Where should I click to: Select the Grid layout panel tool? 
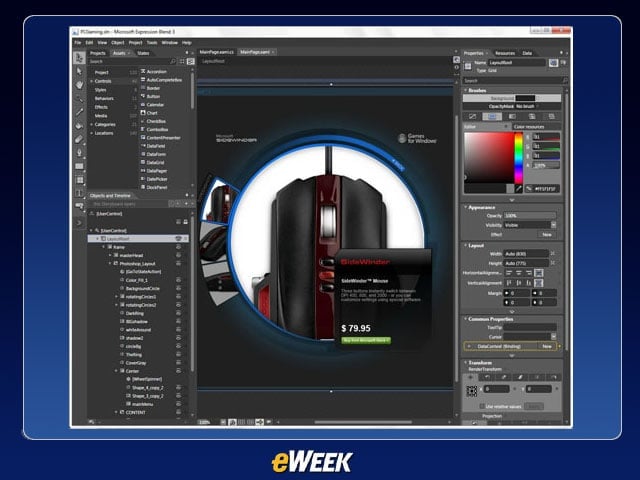click(79, 180)
